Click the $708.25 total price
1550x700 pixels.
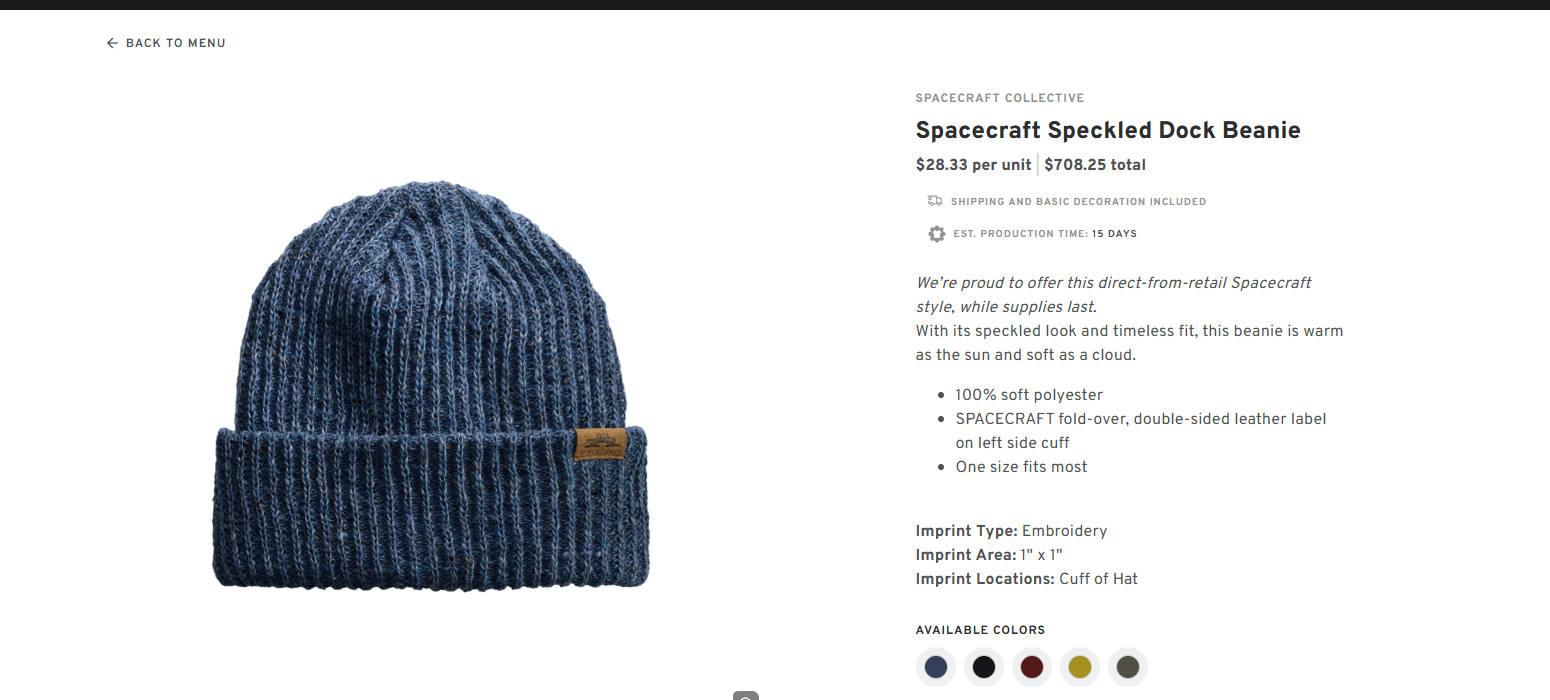(x=1095, y=165)
